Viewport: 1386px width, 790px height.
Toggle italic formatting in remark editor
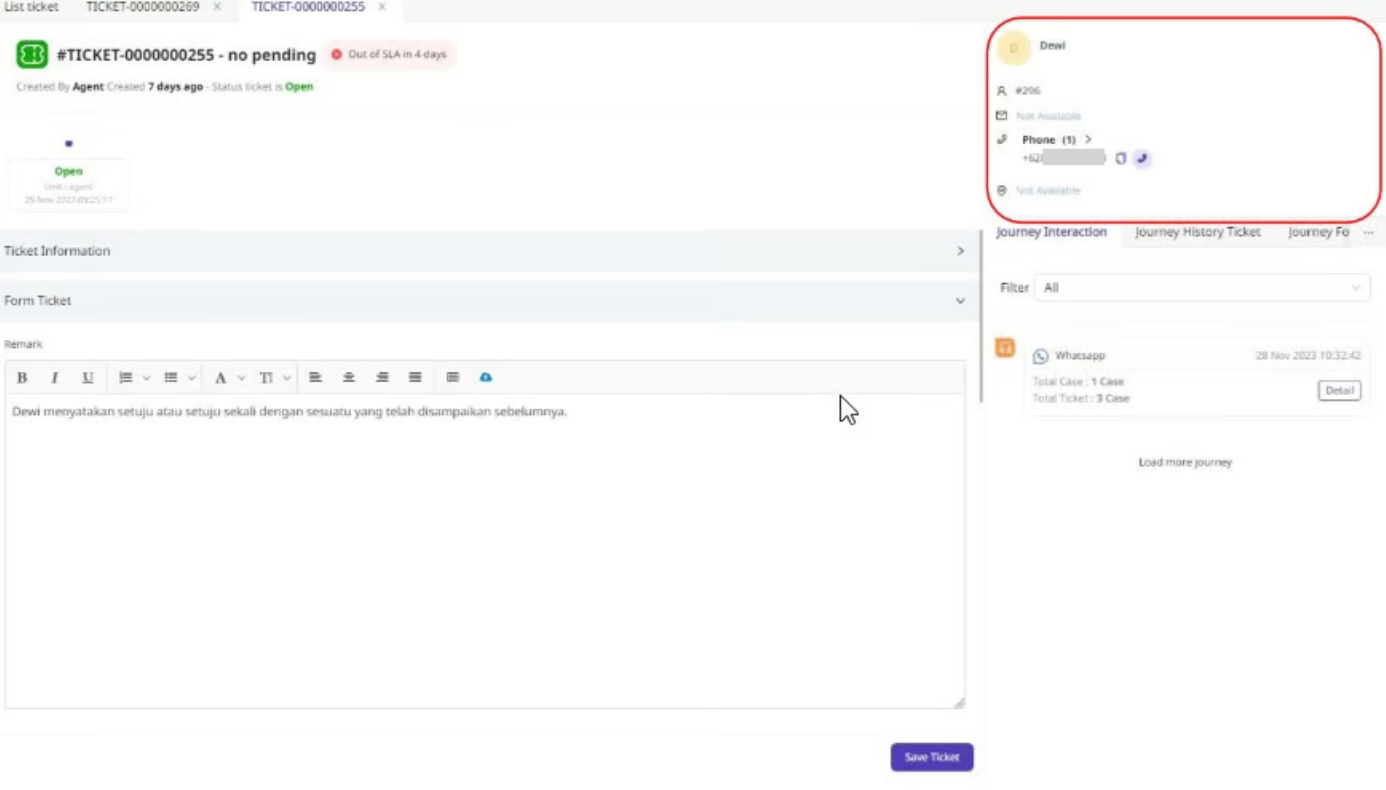(55, 378)
